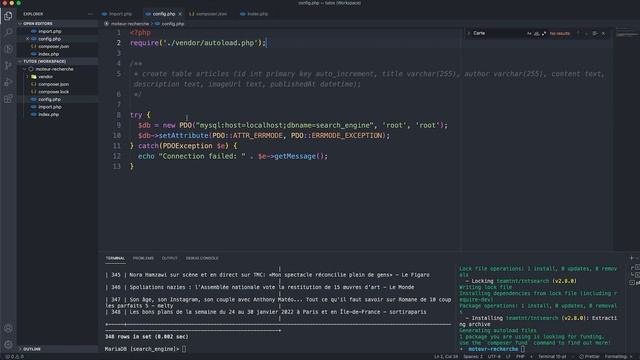Open Explorer more actions ellipsis
The width and height of the screenshot is (640, 360).
click(90, 14)
